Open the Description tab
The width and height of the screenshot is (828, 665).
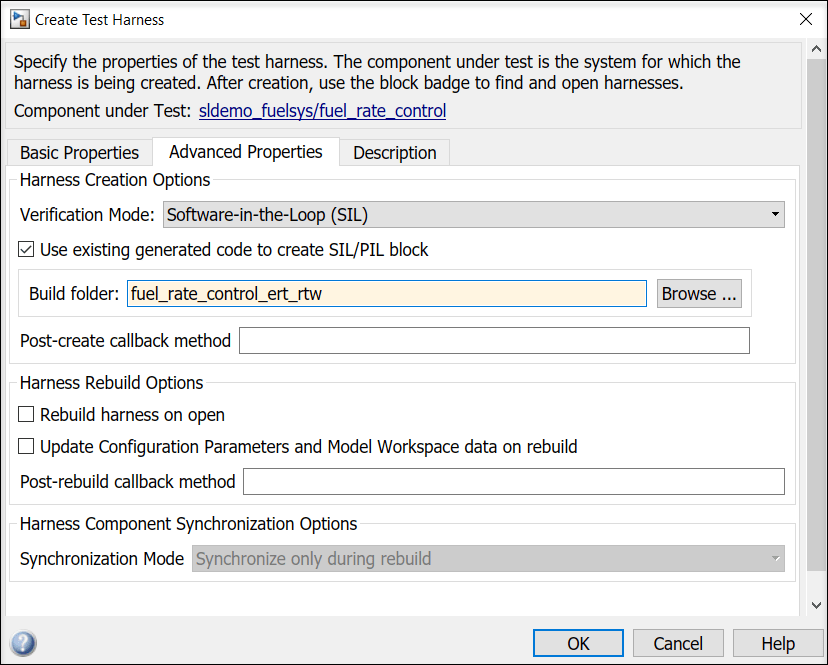[x=395, y=153]
